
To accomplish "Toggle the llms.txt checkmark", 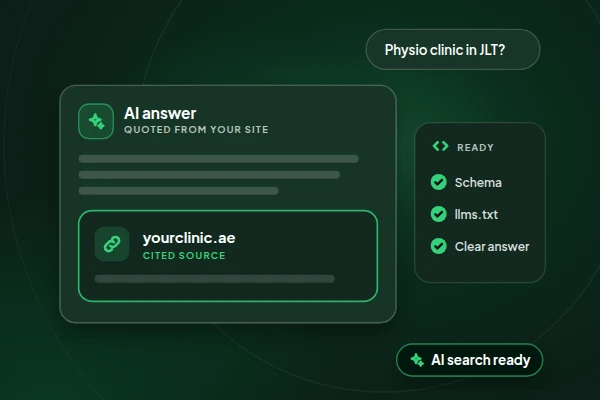I will [439, 214].
